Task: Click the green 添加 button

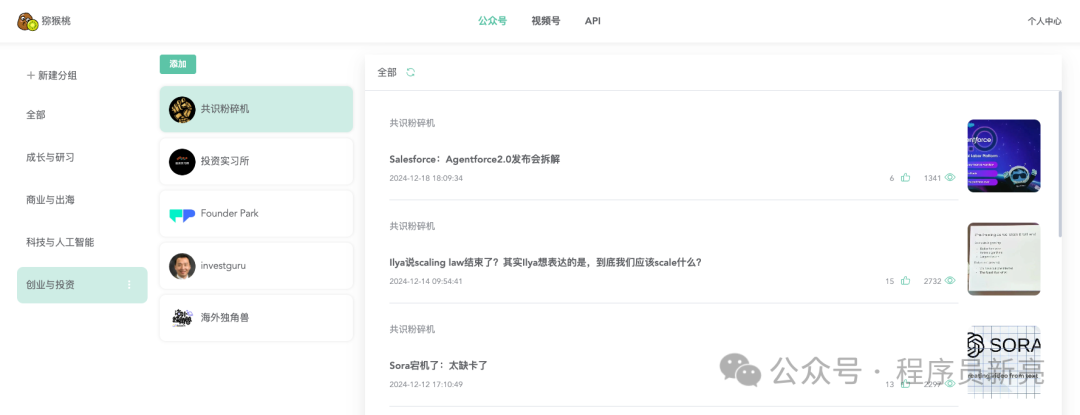Action: click(x=178, y=64)
